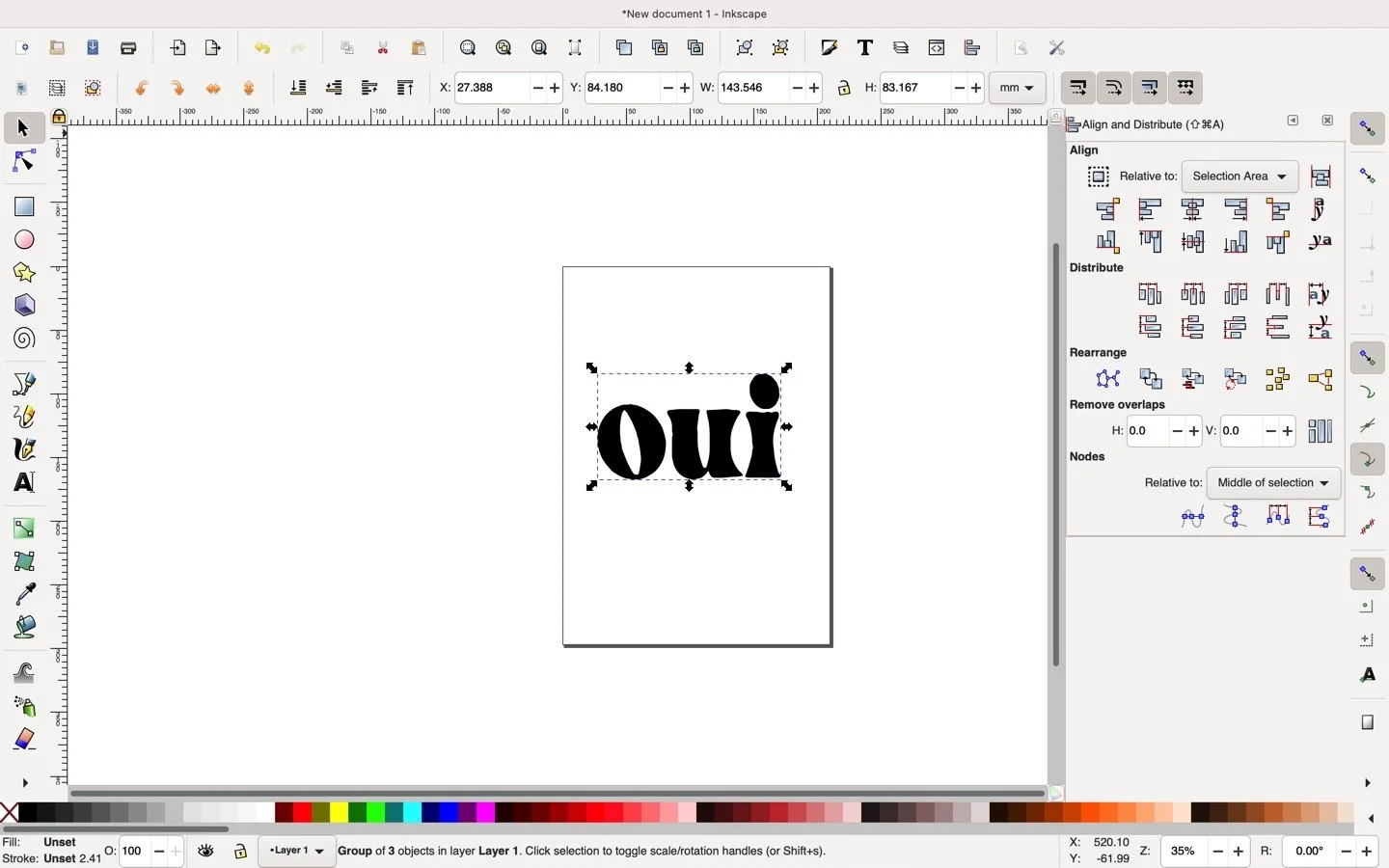Select the Dropper color picker tool
This screenshot has height=868, width=1389.
point(24,596)
